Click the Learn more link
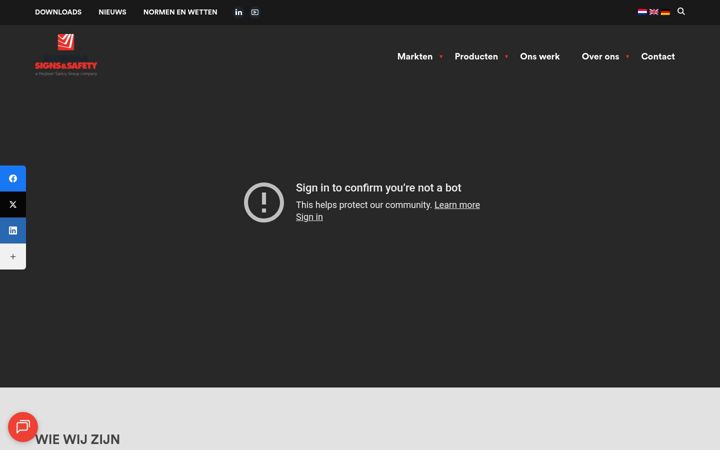The width and height of the screenshot is (720, 450). point(457,205)
